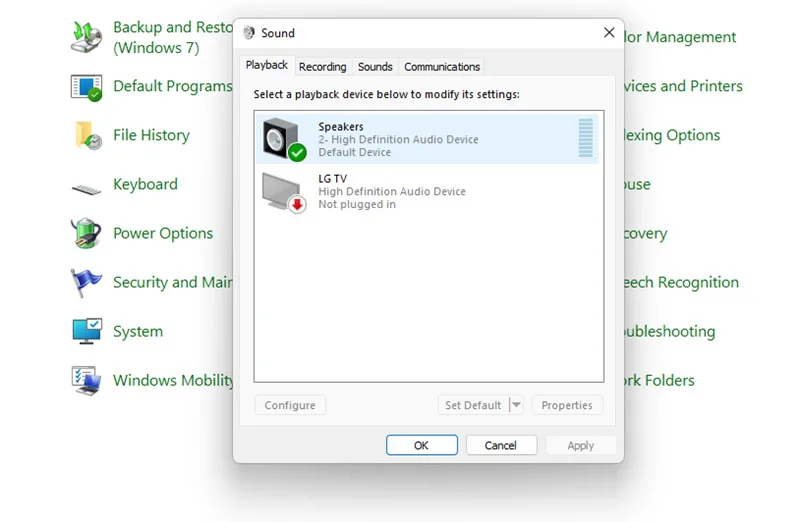
Task: Click the Backup and Restore icon
Action: coord(86,37)
